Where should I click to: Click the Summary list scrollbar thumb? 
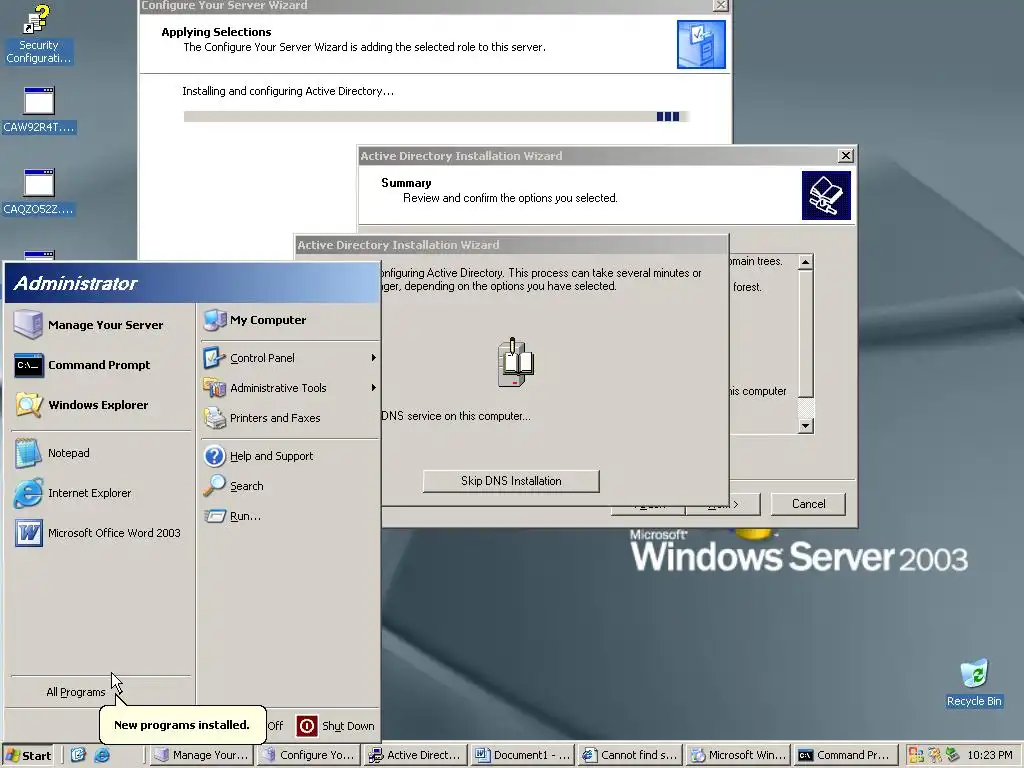coord(806,334)
